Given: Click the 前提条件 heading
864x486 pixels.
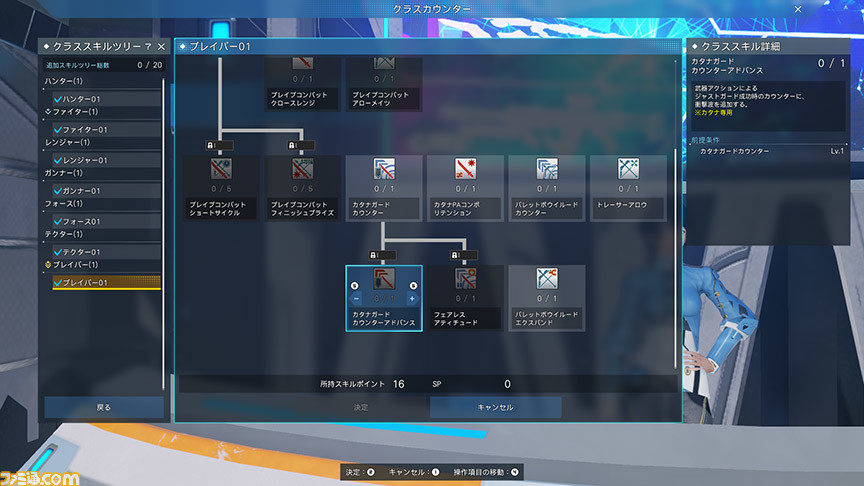Looking at the screenshot, I should [705, 140].
